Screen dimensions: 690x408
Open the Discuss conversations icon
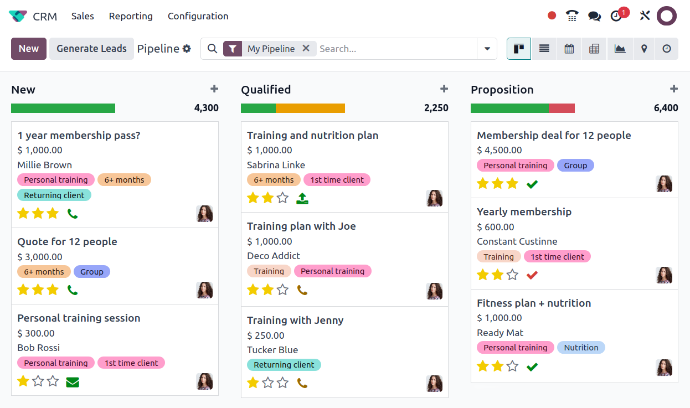click(594, 16)
